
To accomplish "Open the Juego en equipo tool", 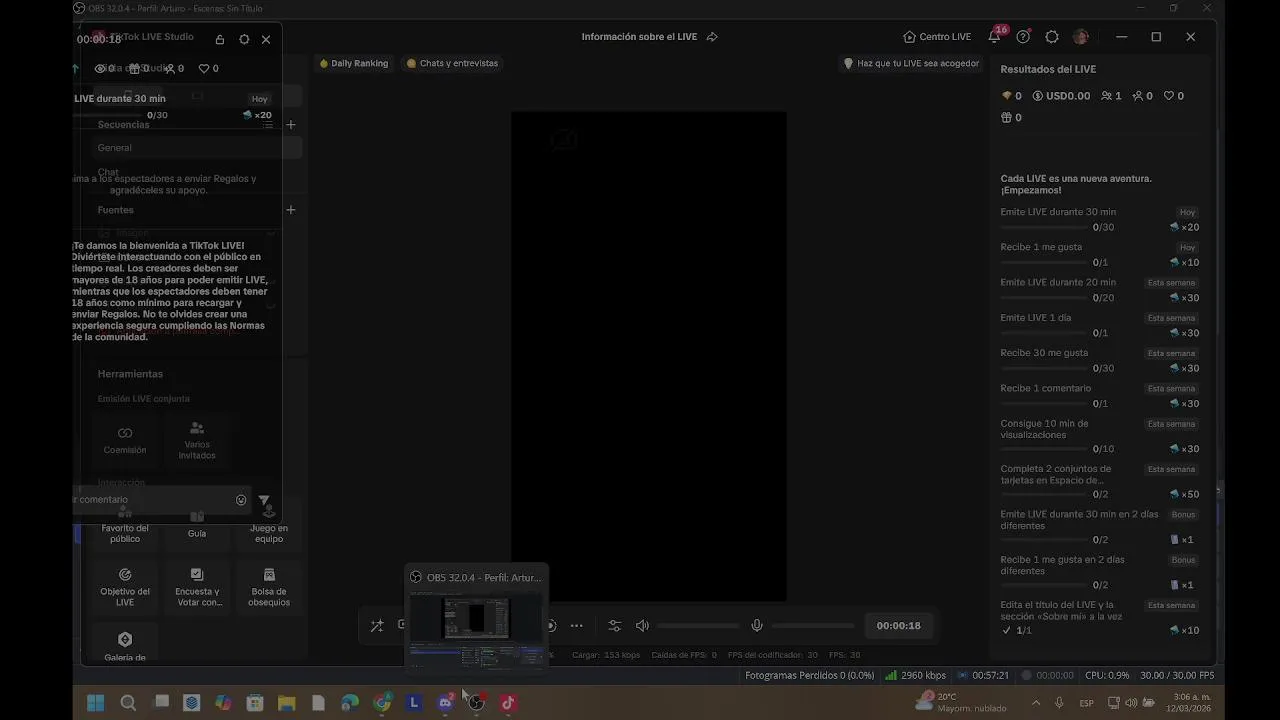I will click(269, 523).
